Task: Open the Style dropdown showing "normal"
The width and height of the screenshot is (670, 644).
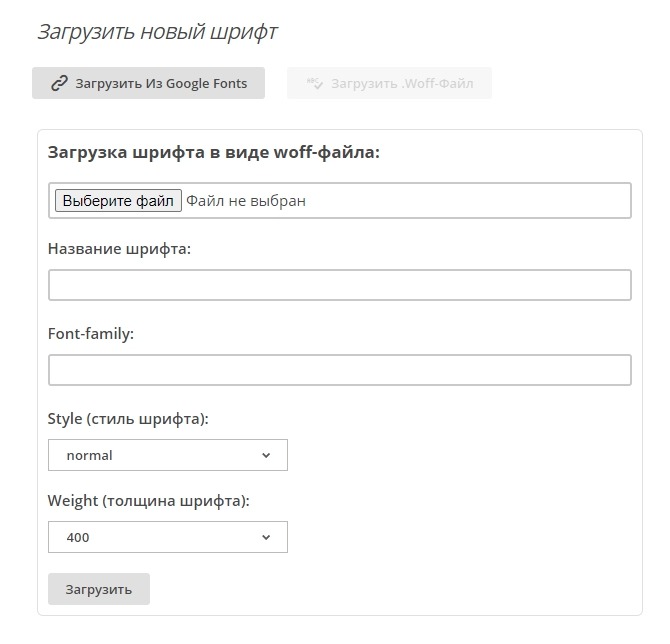Action: tap(167, 455)
